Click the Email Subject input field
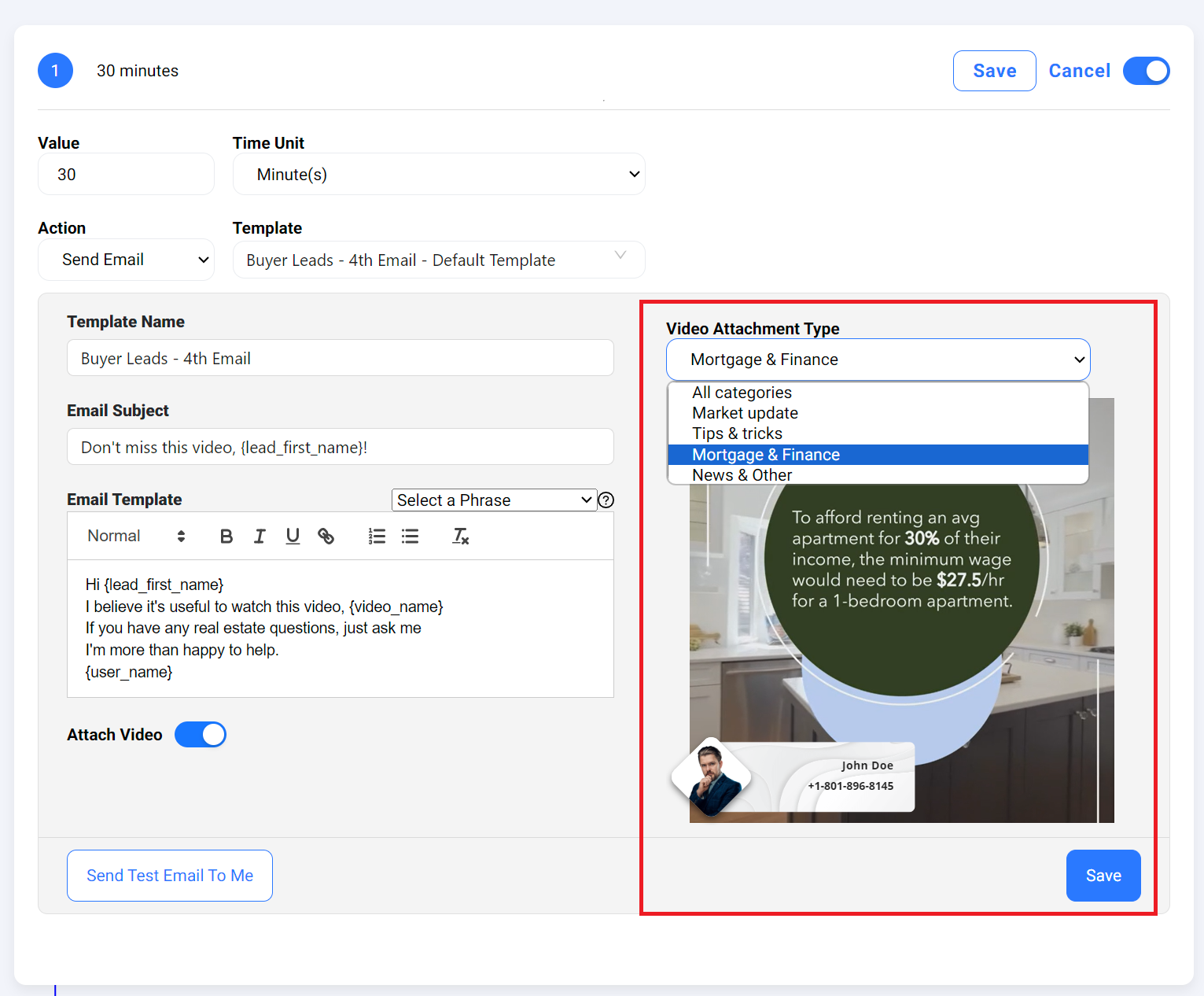 340,447
